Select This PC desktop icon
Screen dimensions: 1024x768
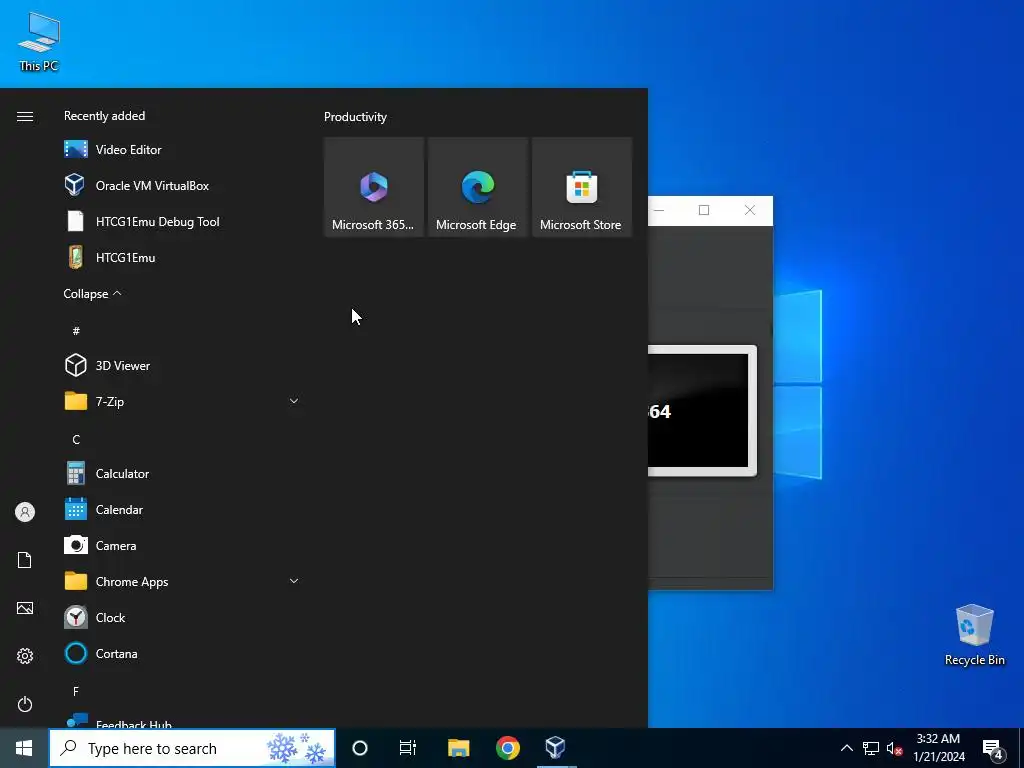pos(39,40)
